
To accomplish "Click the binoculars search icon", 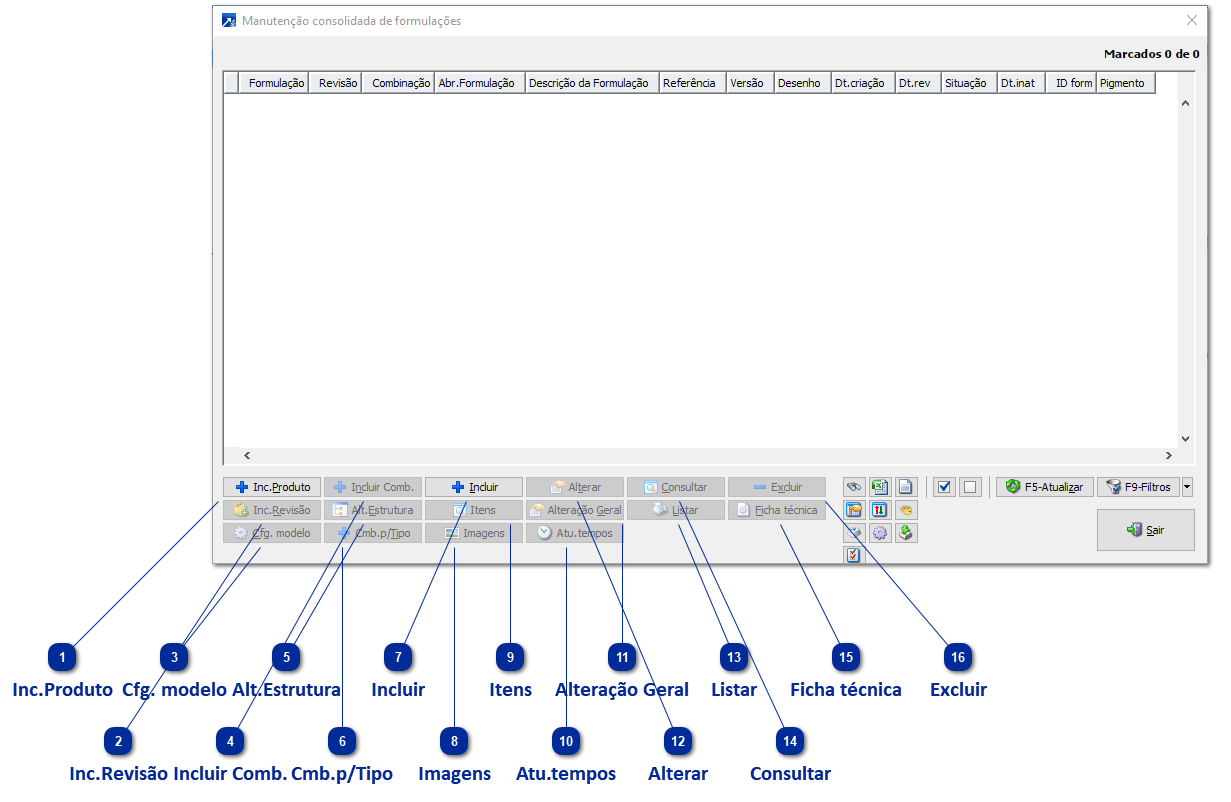I will coord(854,487).
